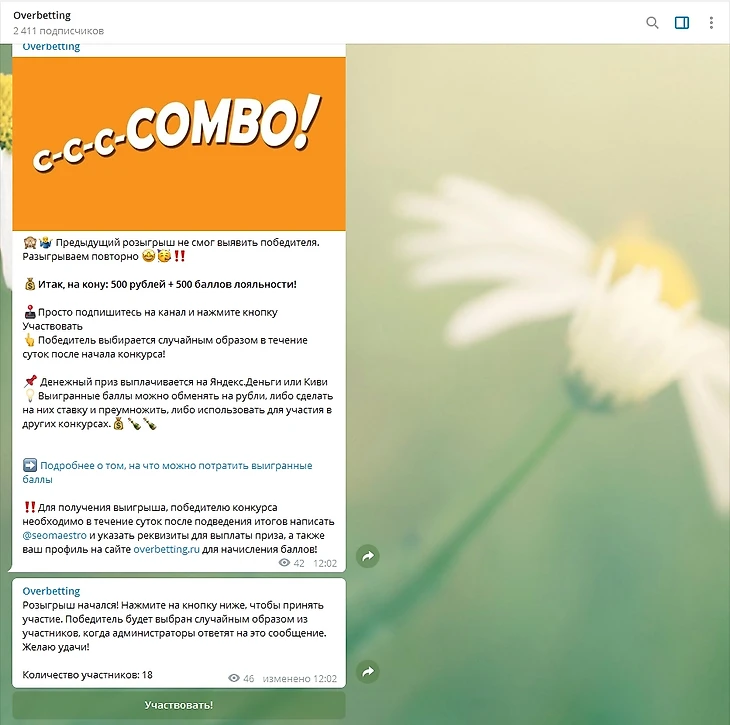Open the three-dot channel menu

pos(711,22)
